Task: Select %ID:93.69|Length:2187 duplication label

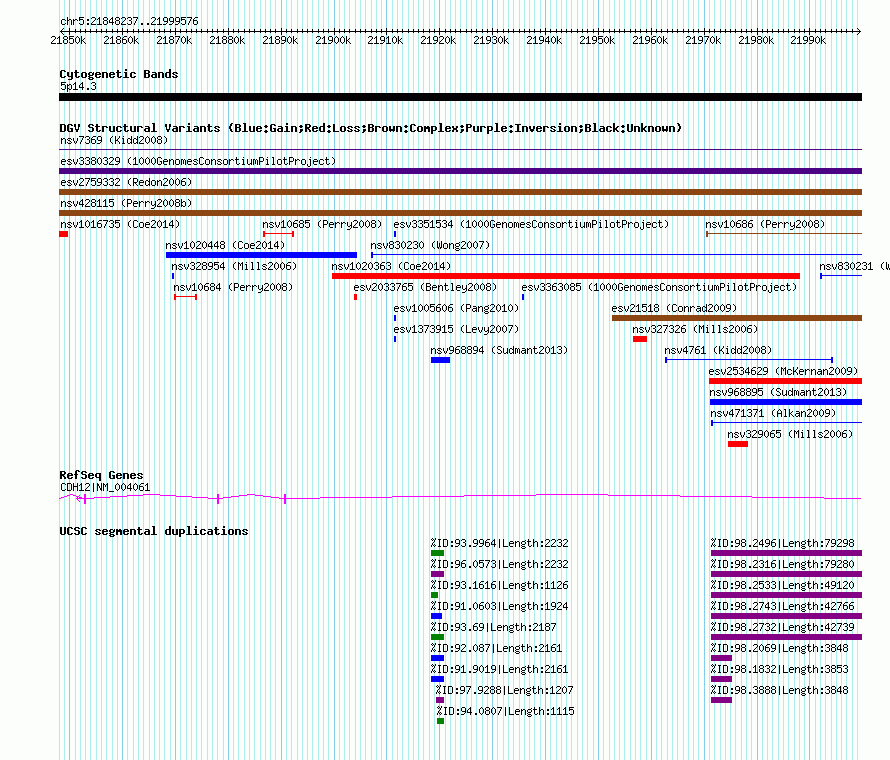Action: pyautogui.click(x=493, y=627)
